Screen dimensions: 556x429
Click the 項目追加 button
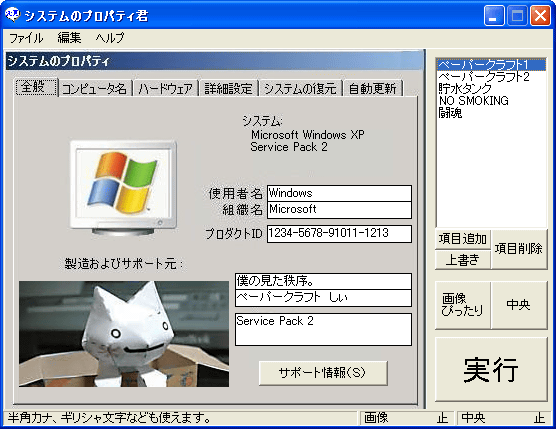coord(463,239)
